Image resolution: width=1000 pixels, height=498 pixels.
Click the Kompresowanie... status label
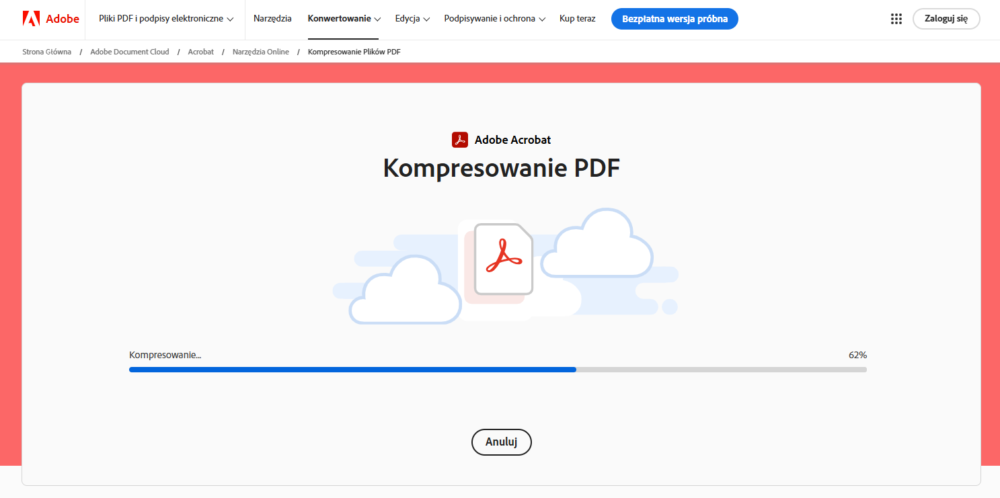click(x=165, y=355)
